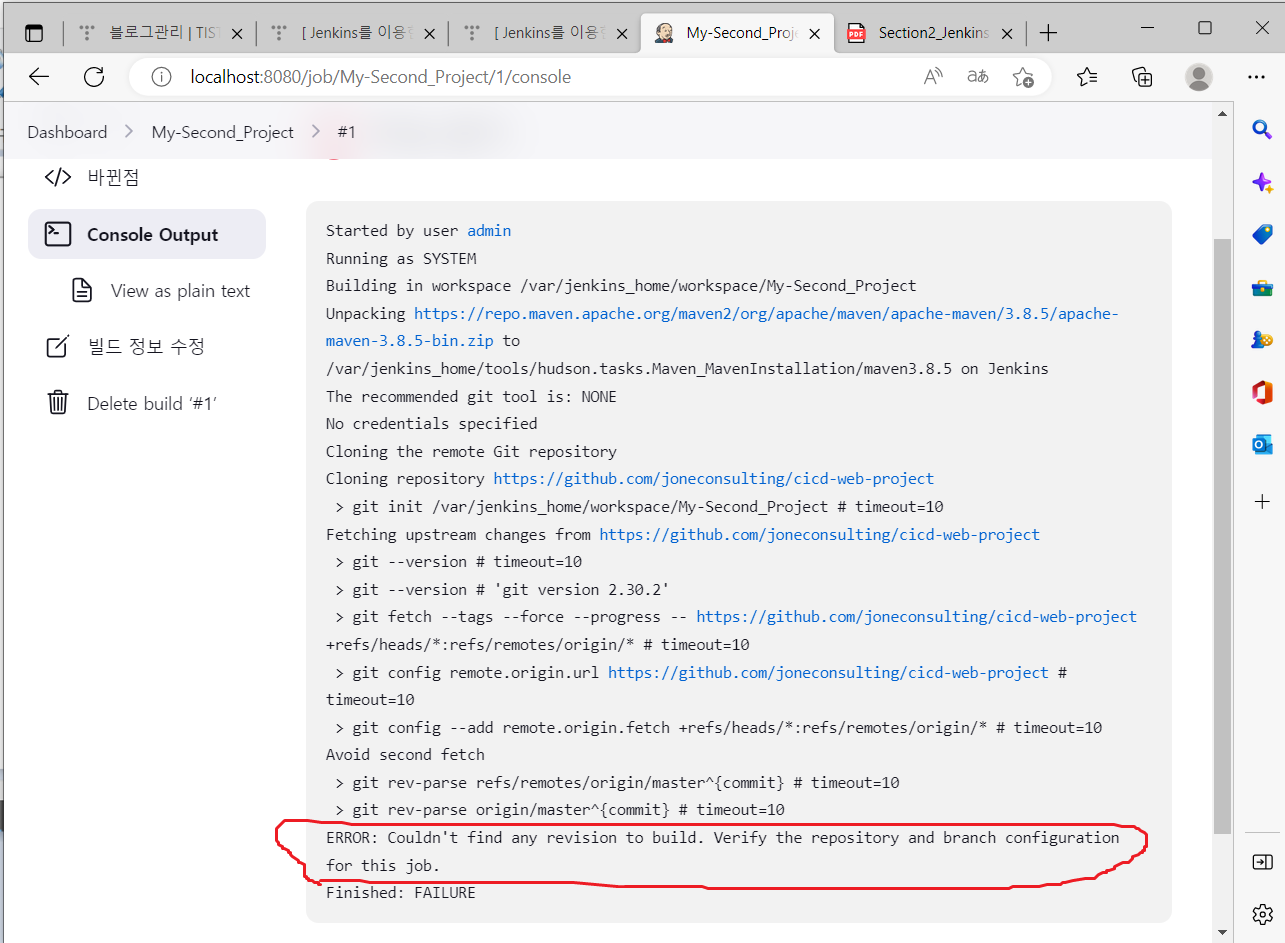
Task: Switch to the 블로그관리 TISTORY tab
Action: coord(160,33)
